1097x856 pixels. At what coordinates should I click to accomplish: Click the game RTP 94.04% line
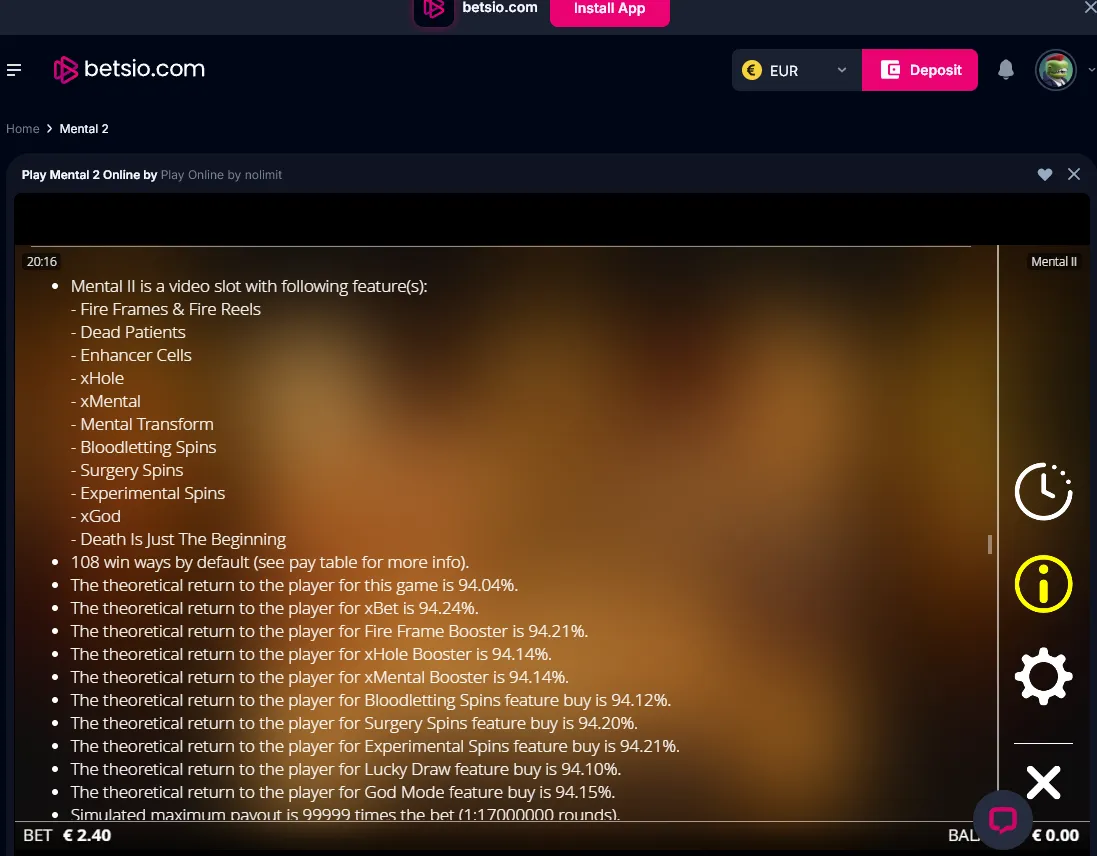click(295, 585)
